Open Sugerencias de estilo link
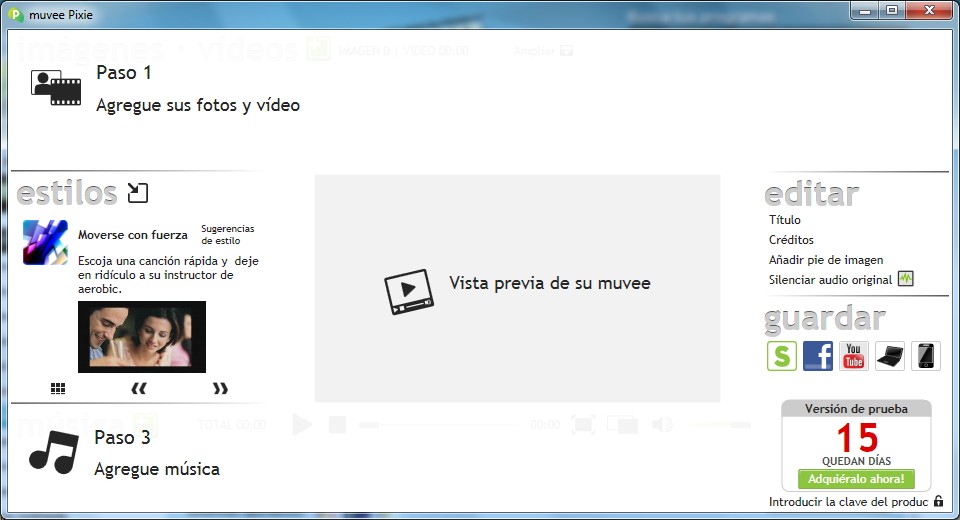Viewport: 960px width, 520px height. click(228, 235)
